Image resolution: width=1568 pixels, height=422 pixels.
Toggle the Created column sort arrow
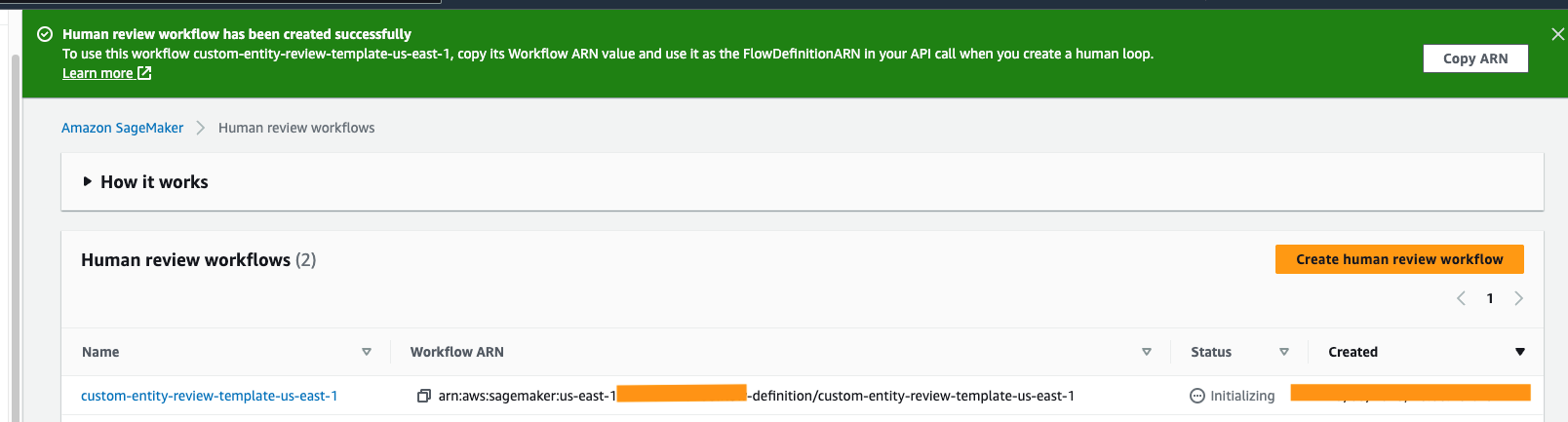click(x=1519, y=352)
